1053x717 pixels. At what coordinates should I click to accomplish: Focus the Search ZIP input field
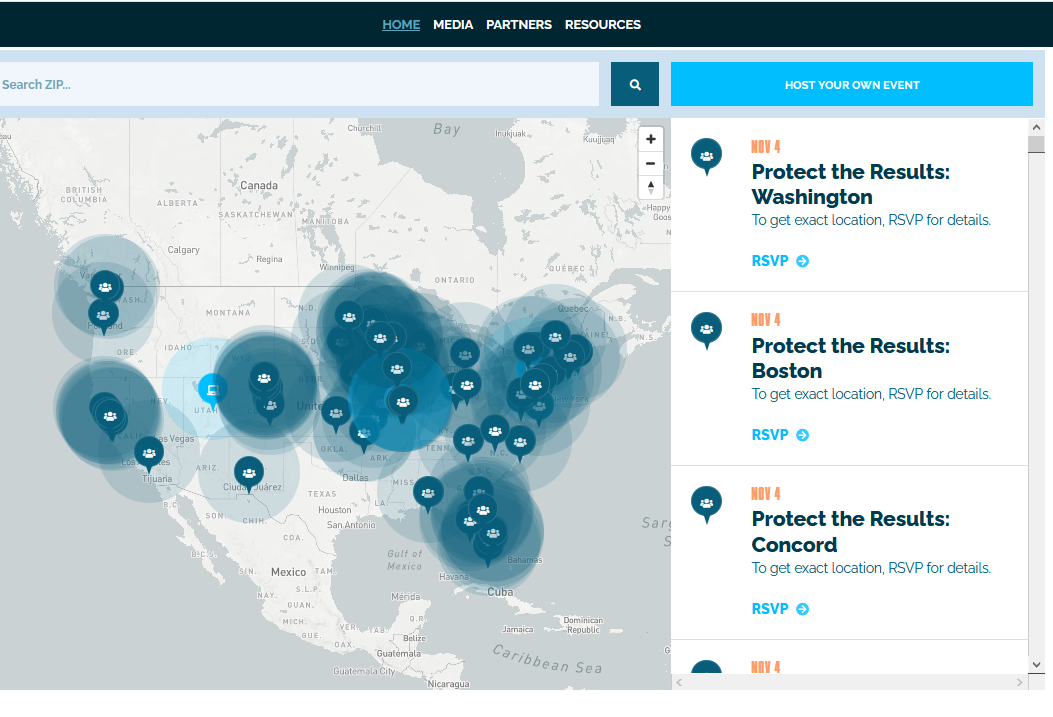tap(299, 85)
